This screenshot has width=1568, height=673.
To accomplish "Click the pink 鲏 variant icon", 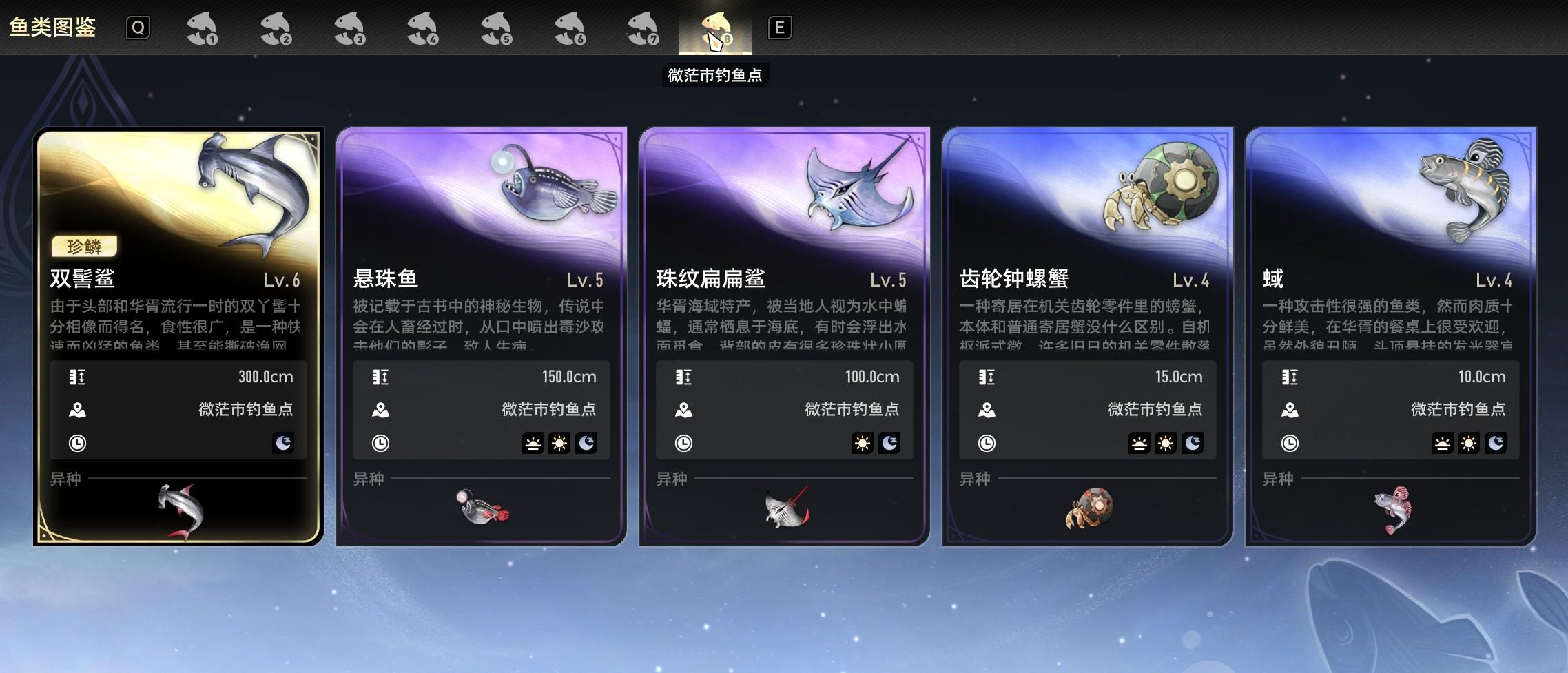I will (1392, 510).
